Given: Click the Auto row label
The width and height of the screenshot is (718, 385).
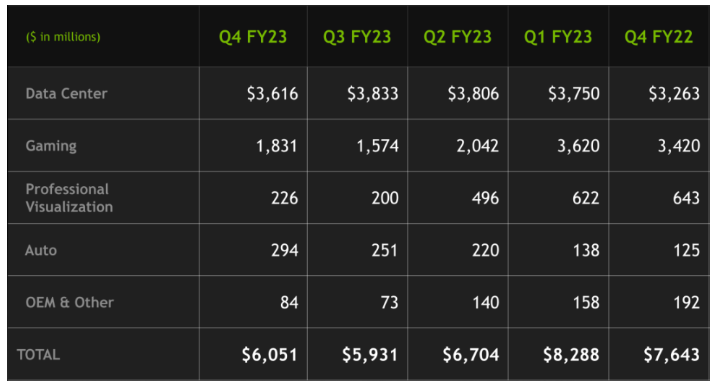Looking at the screenshot, I should click(41, 250).
